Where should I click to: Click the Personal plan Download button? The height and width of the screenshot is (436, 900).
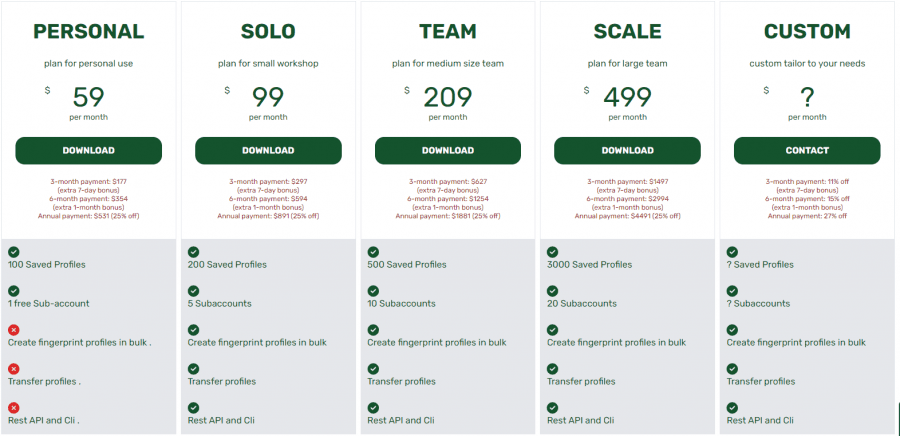click(88, 151)
